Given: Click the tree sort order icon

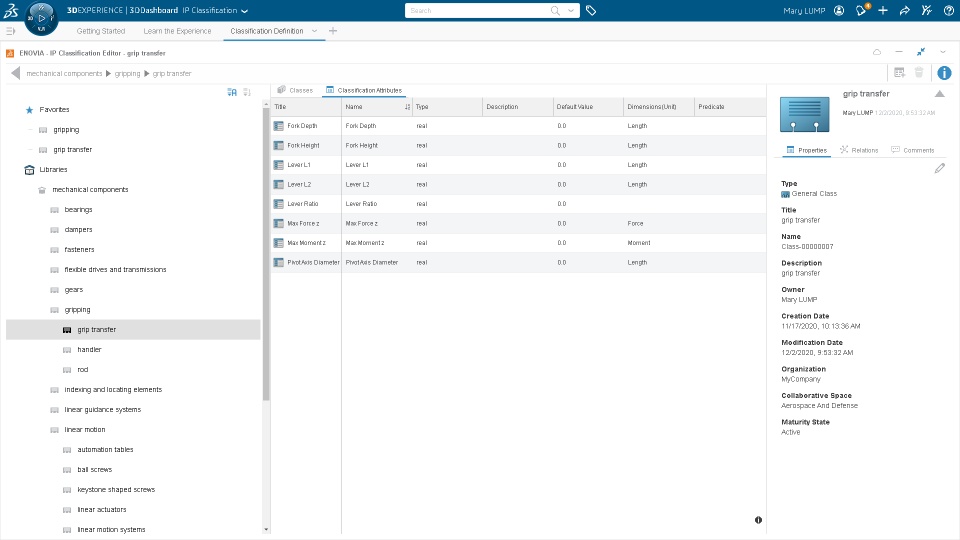Looking at the screenshot, I should click(x=247, y=92).
